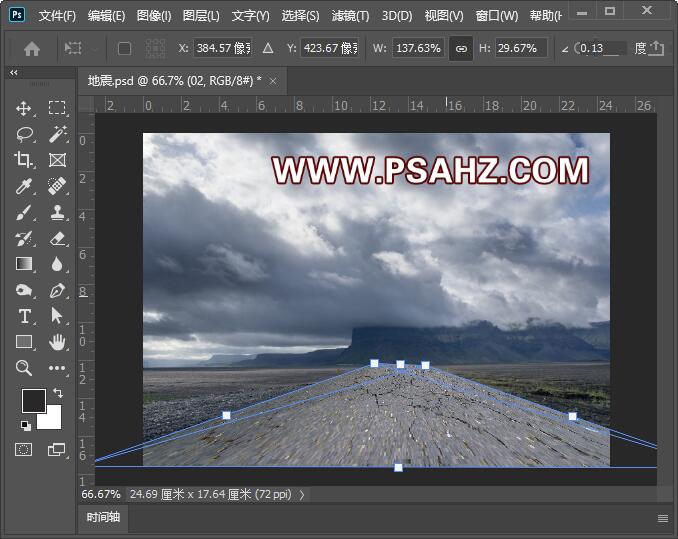The width and height of the screenshot is (678, 539).
Task: Select the Magic Wand tool
Action: pyautogui.click(x=57, y=134)
